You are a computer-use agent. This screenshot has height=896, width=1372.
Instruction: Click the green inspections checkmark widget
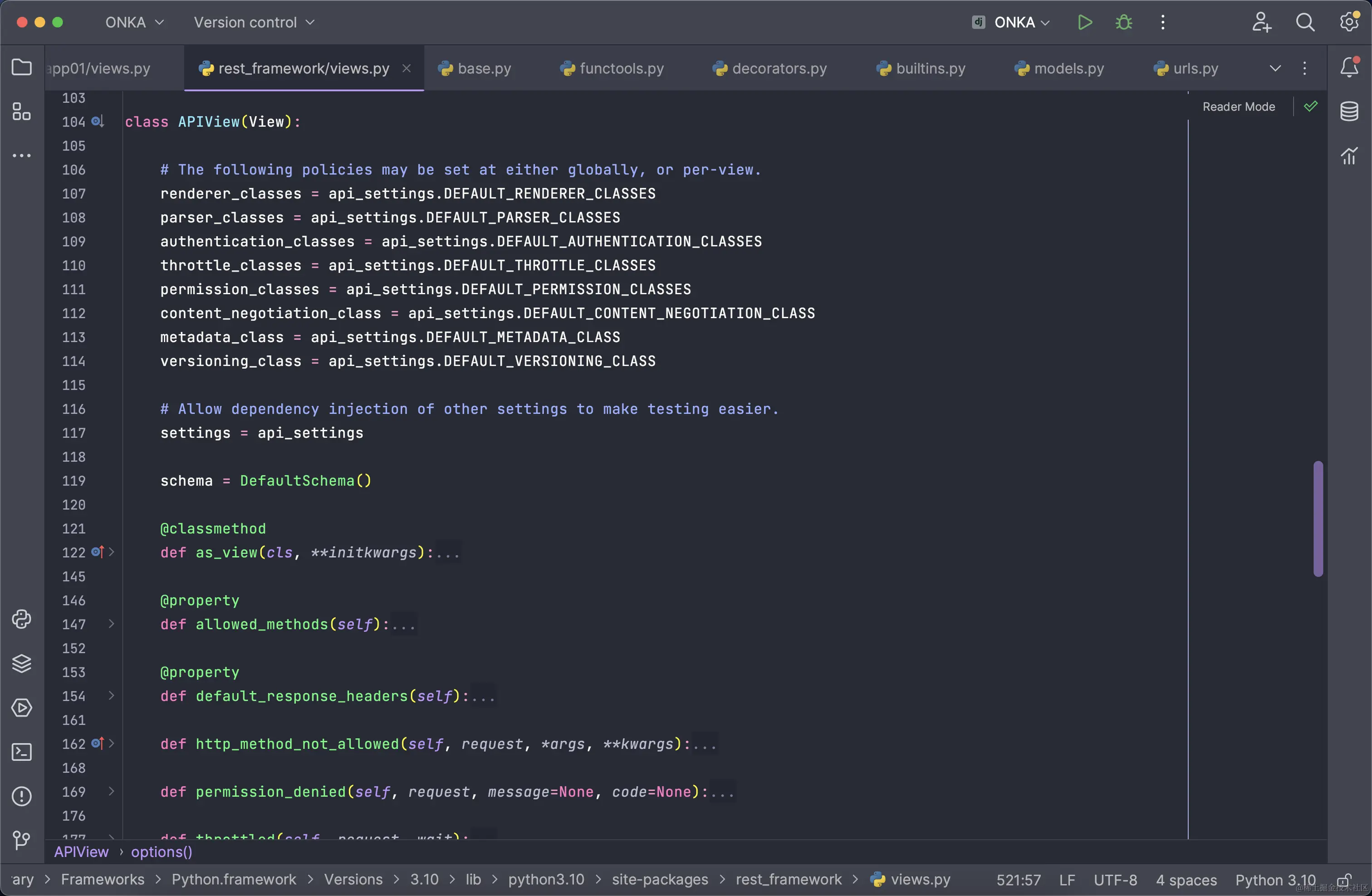1310,107
